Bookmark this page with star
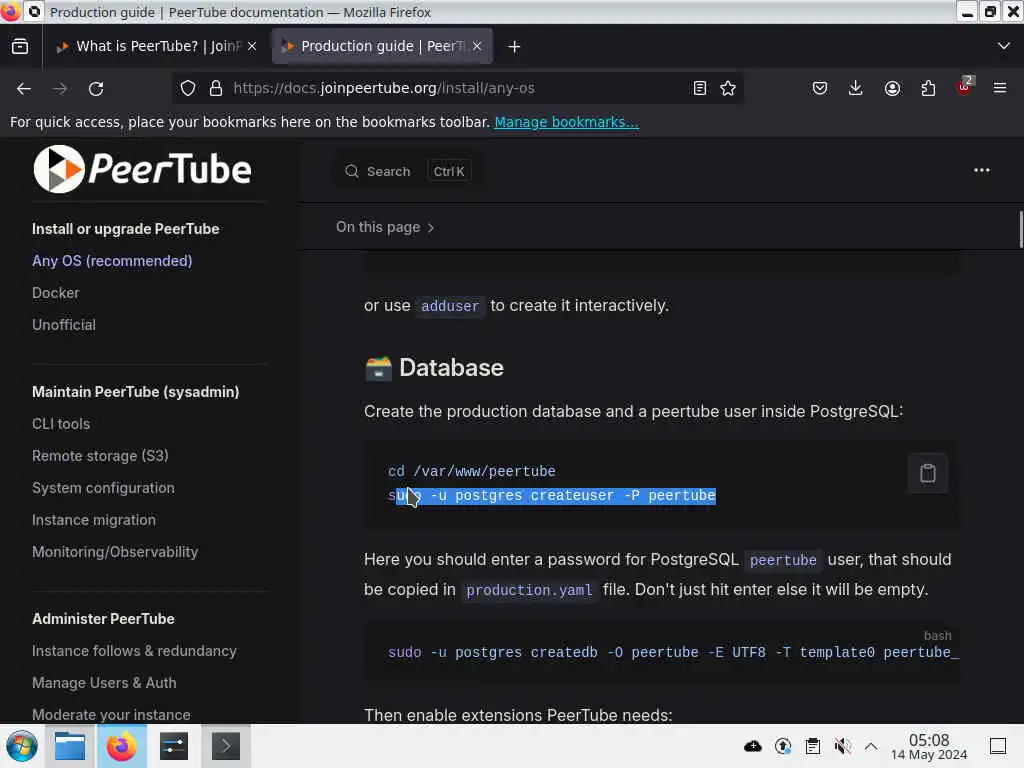 [728, 88]
